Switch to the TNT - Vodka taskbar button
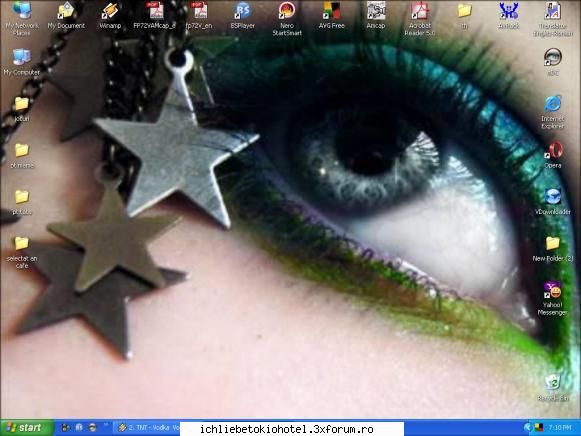The image size is (581, 436). click(x=147, y=428)
